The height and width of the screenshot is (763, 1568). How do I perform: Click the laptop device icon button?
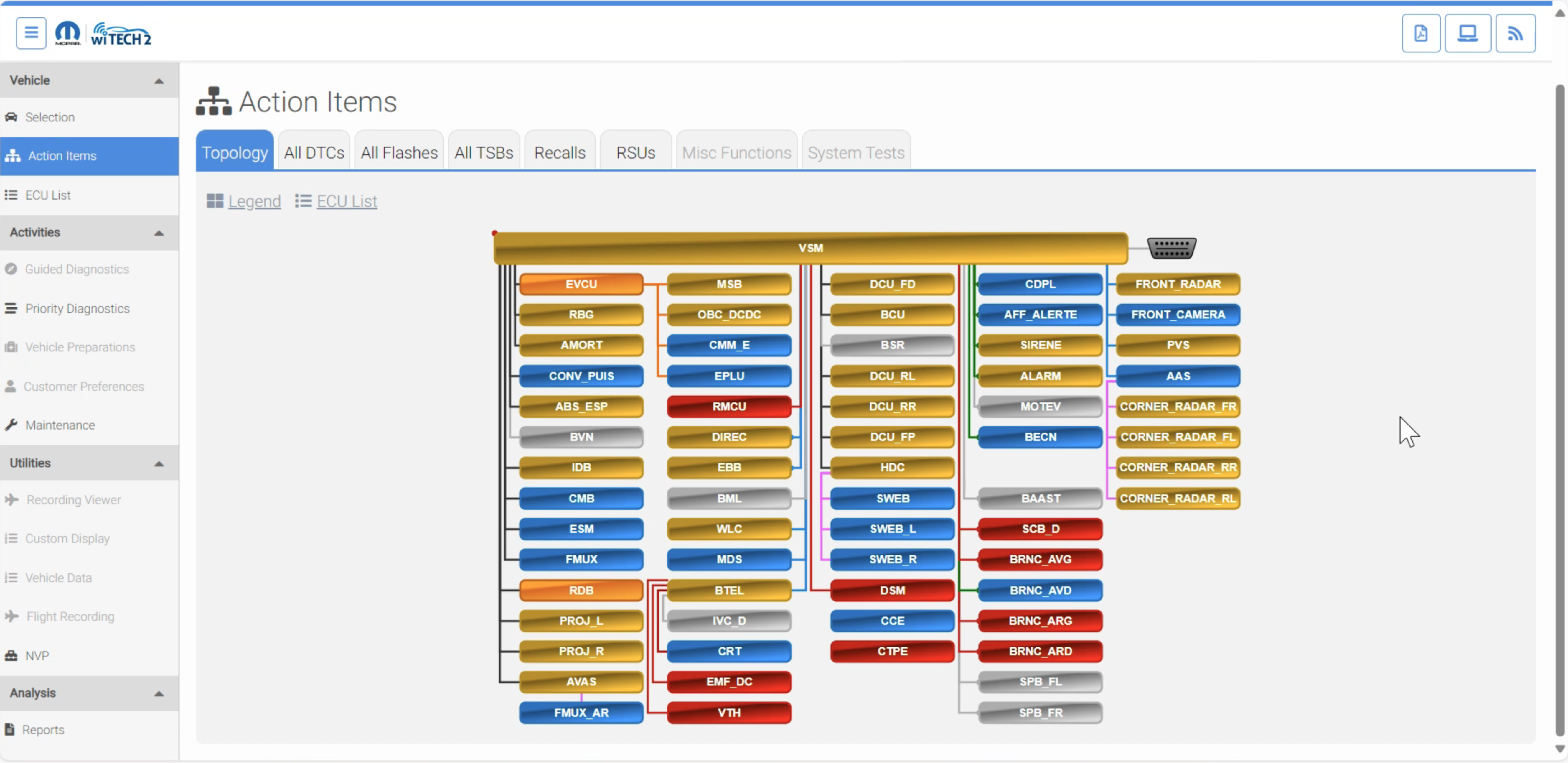pos(1468,33)
